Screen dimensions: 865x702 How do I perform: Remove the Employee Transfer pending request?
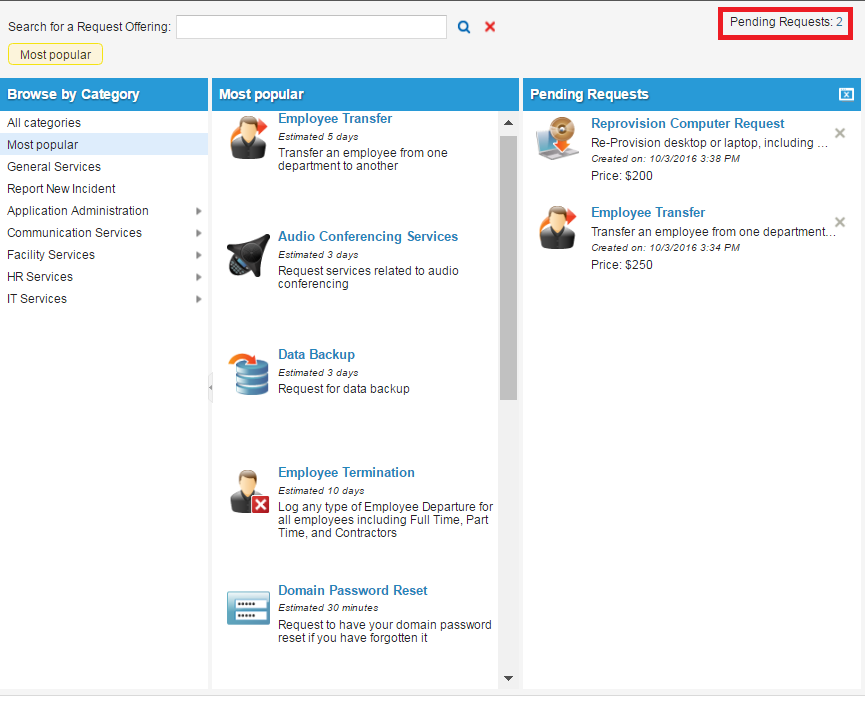click(x=840, y=222)
